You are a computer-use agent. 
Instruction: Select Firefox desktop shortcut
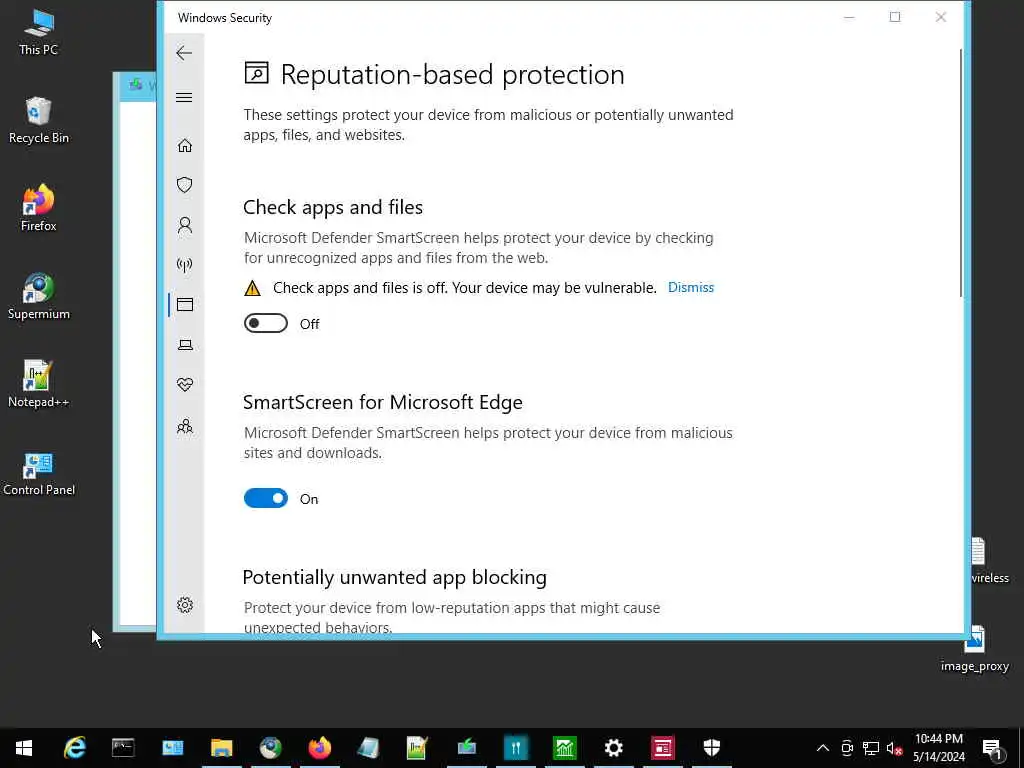[x=39, y=208]
